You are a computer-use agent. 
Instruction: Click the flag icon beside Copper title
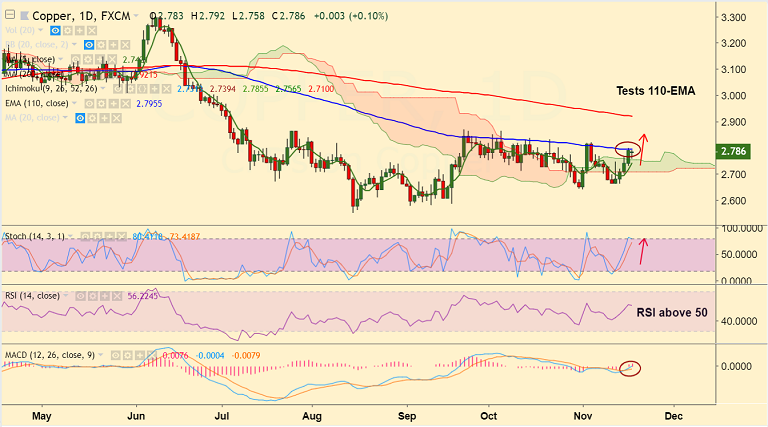[x=24, y=16]
